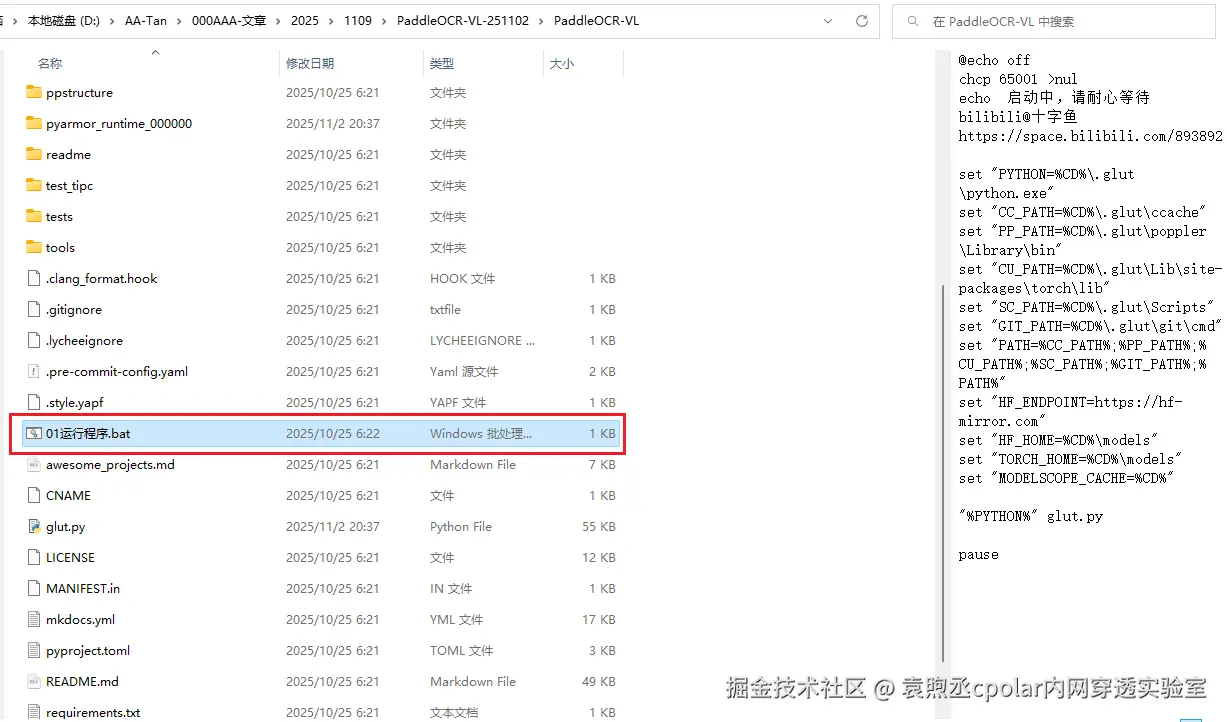This screenshot has width=1227, height=722.
Task: Navigate to 000AAA-文章 breadcrumb
Action: 229,21
